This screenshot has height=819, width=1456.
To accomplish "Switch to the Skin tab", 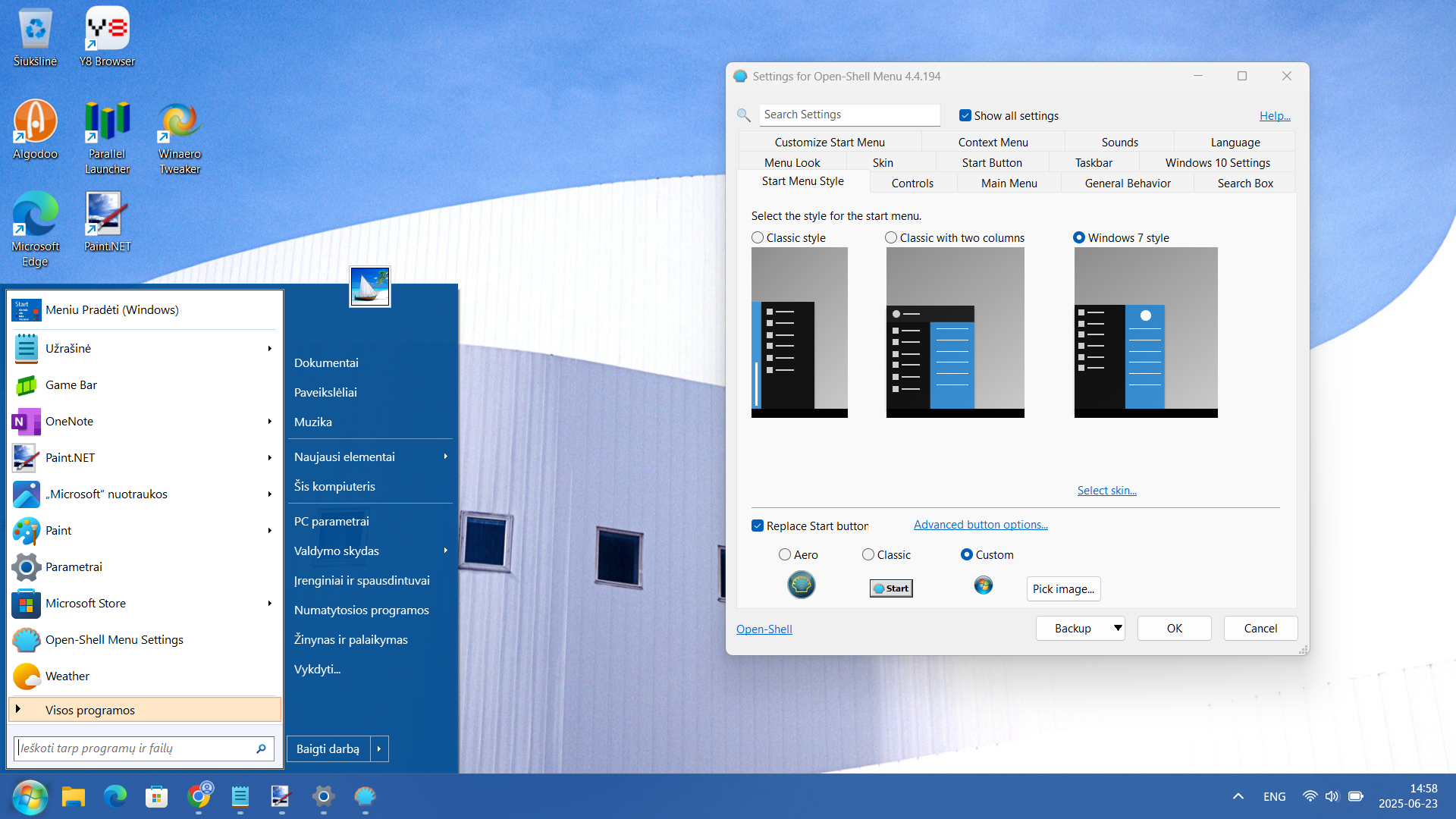I will tap(883, 163).
